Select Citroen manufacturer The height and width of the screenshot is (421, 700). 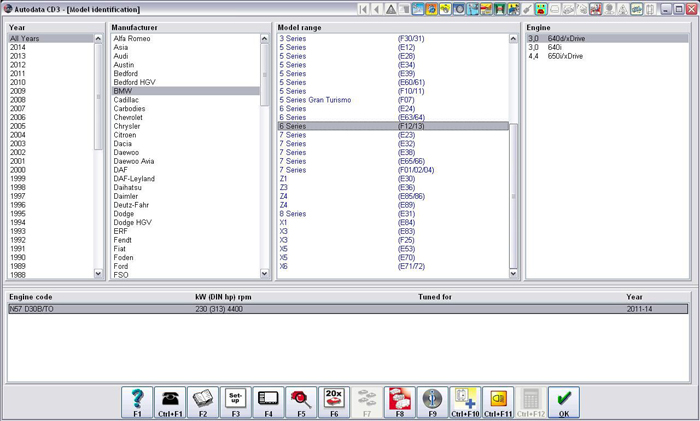pos(125,135)
